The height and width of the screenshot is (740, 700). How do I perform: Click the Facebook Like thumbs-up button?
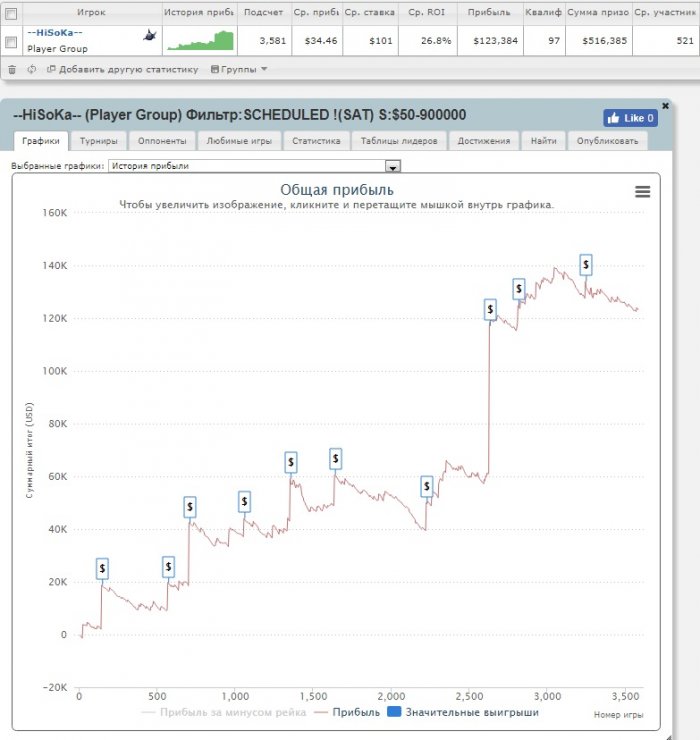(x=630, y=118)
